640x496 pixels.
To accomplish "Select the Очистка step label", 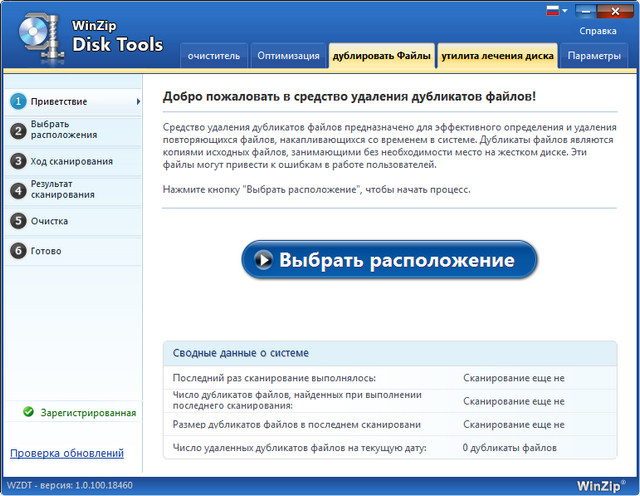I will (49, 221).
